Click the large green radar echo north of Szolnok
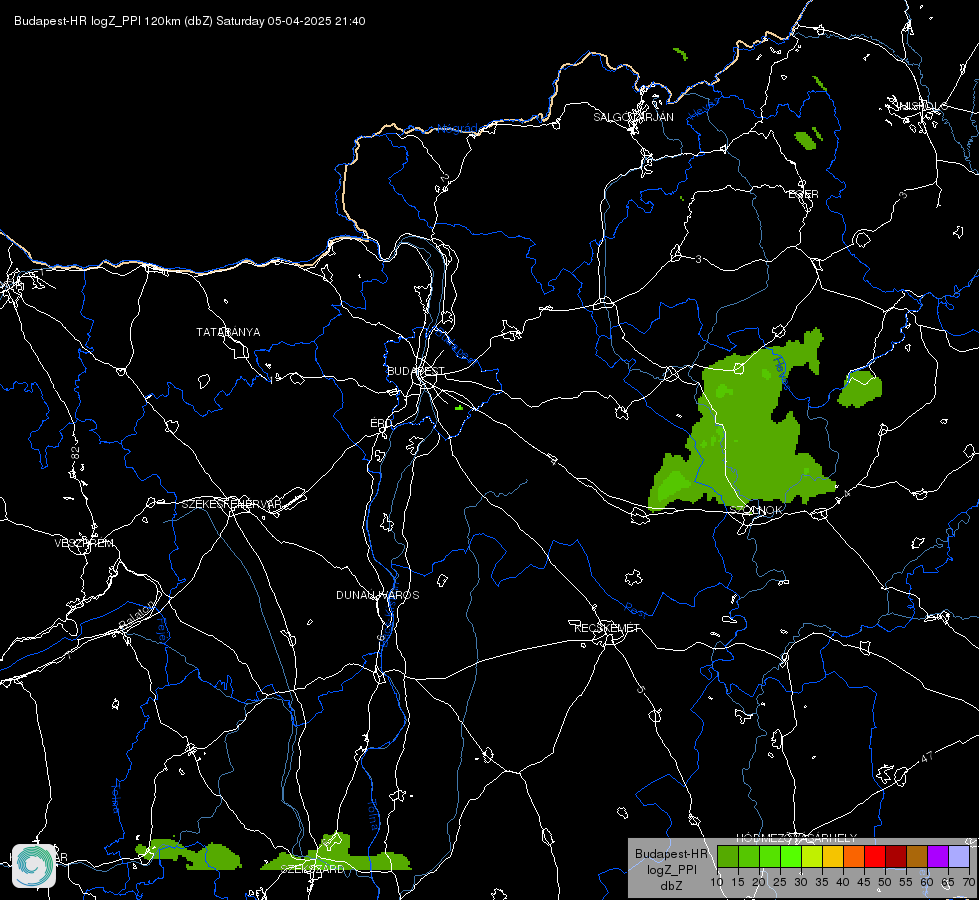This screenshot has height=900, width=979. point(743,431)
